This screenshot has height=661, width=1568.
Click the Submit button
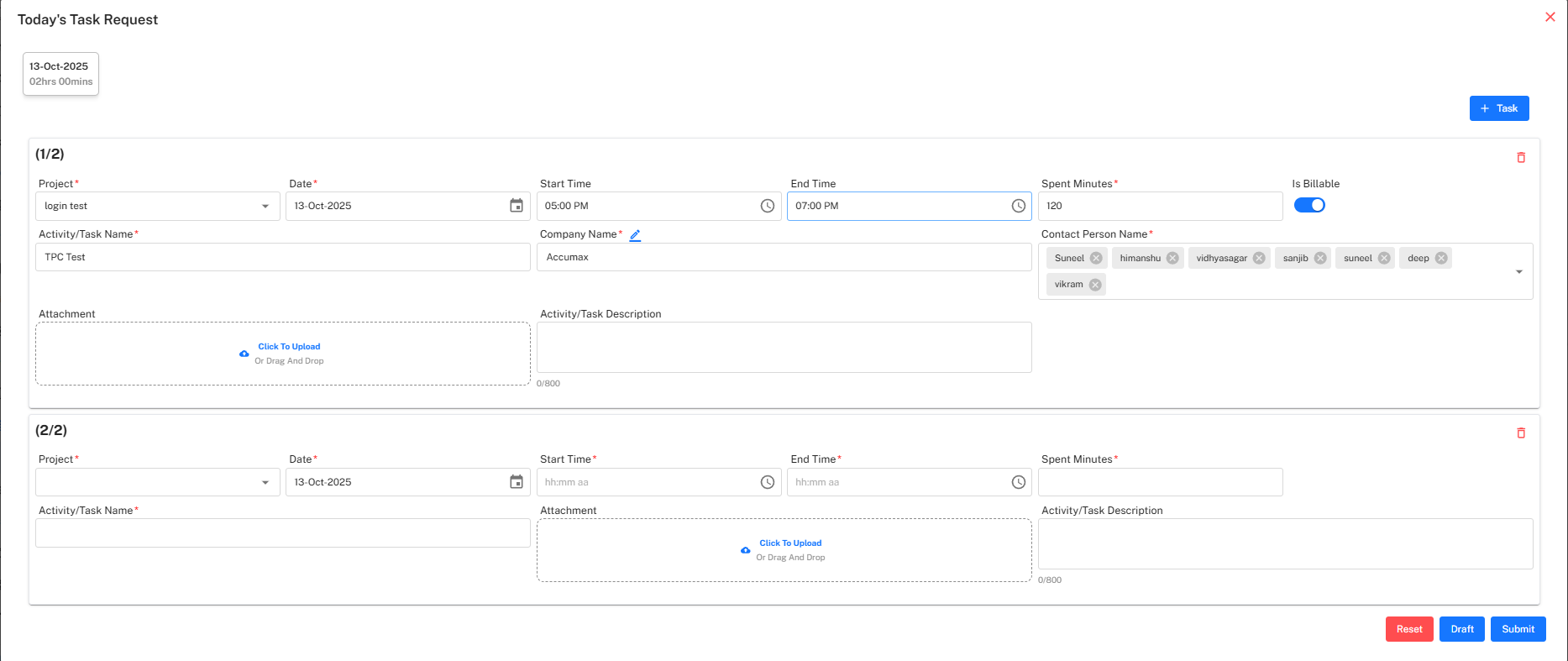tap(1518, 629)
